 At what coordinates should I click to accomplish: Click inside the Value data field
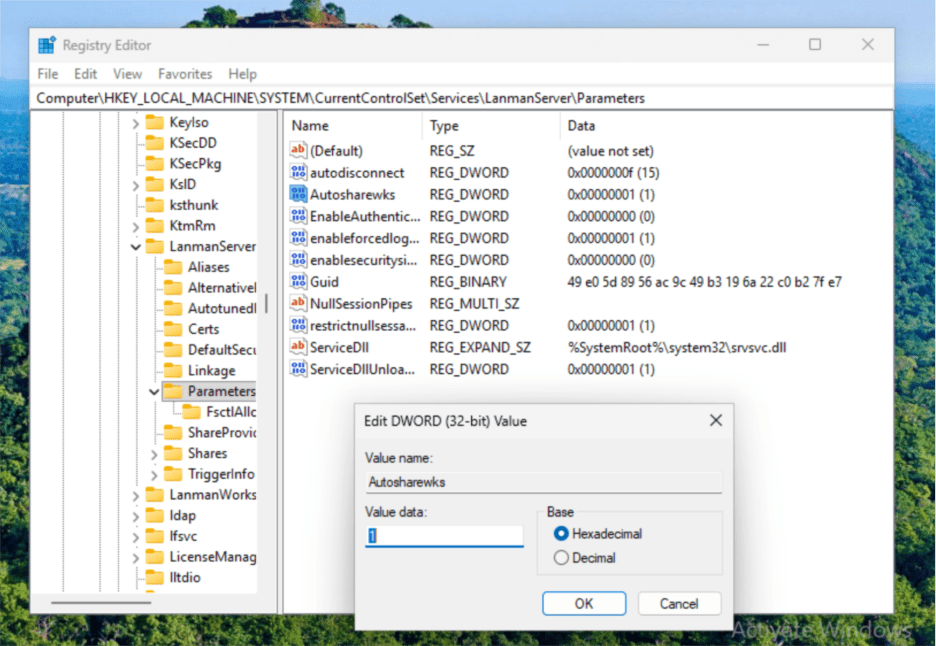click(443, 535)
